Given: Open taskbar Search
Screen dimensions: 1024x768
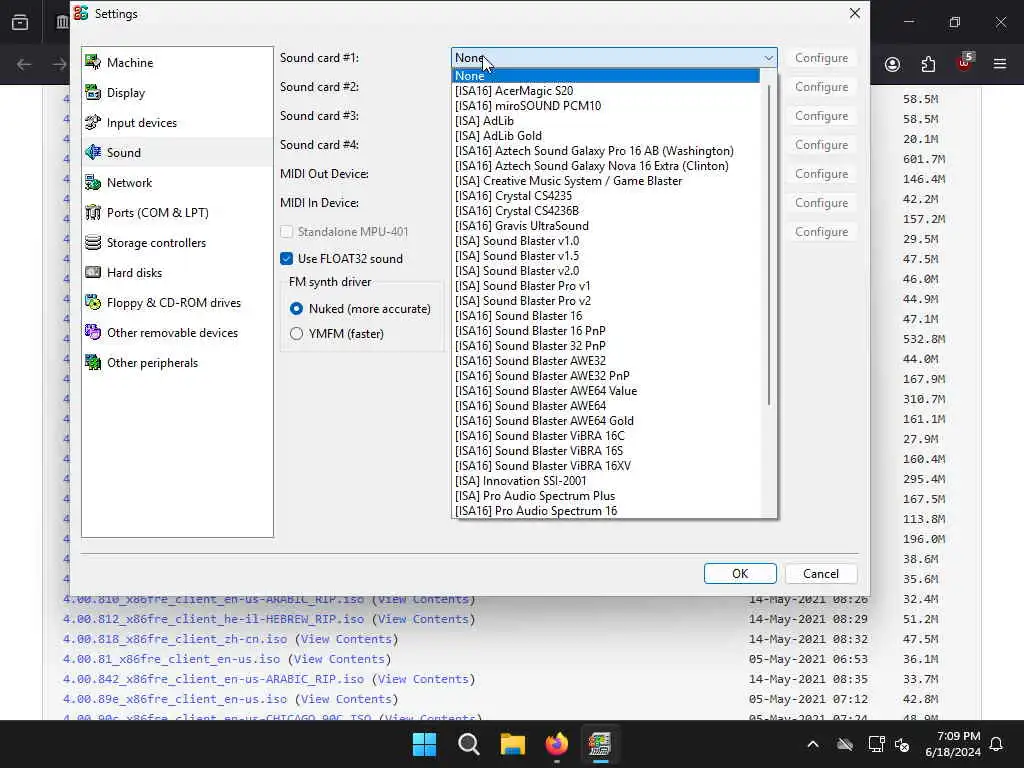Looking at the screenshot, I should pos(468,744).
